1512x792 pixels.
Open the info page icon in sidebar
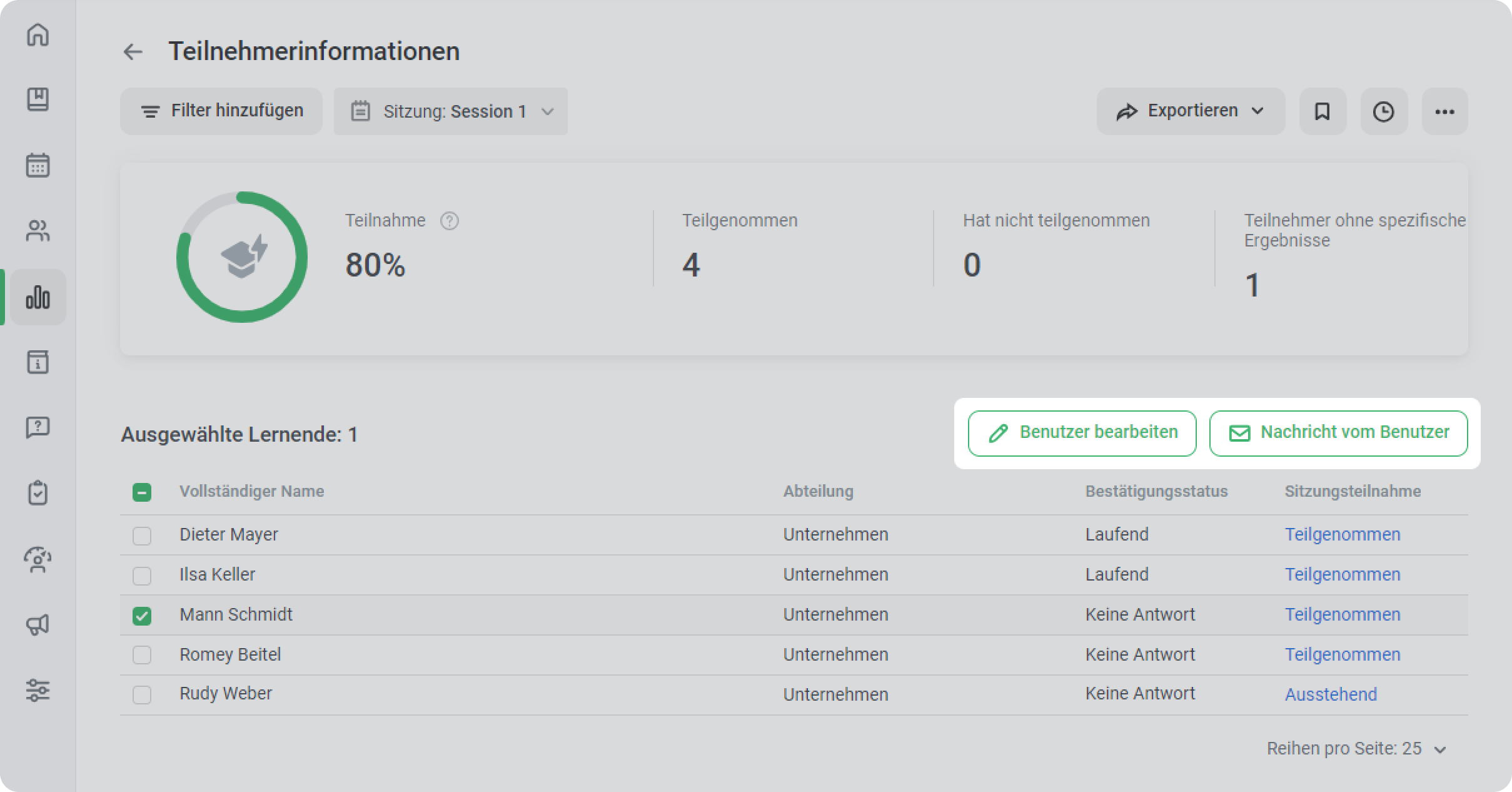38,362
